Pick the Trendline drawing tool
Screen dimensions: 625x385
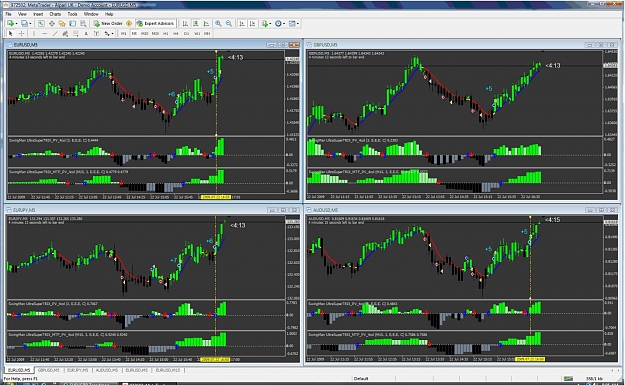(55, 33)
